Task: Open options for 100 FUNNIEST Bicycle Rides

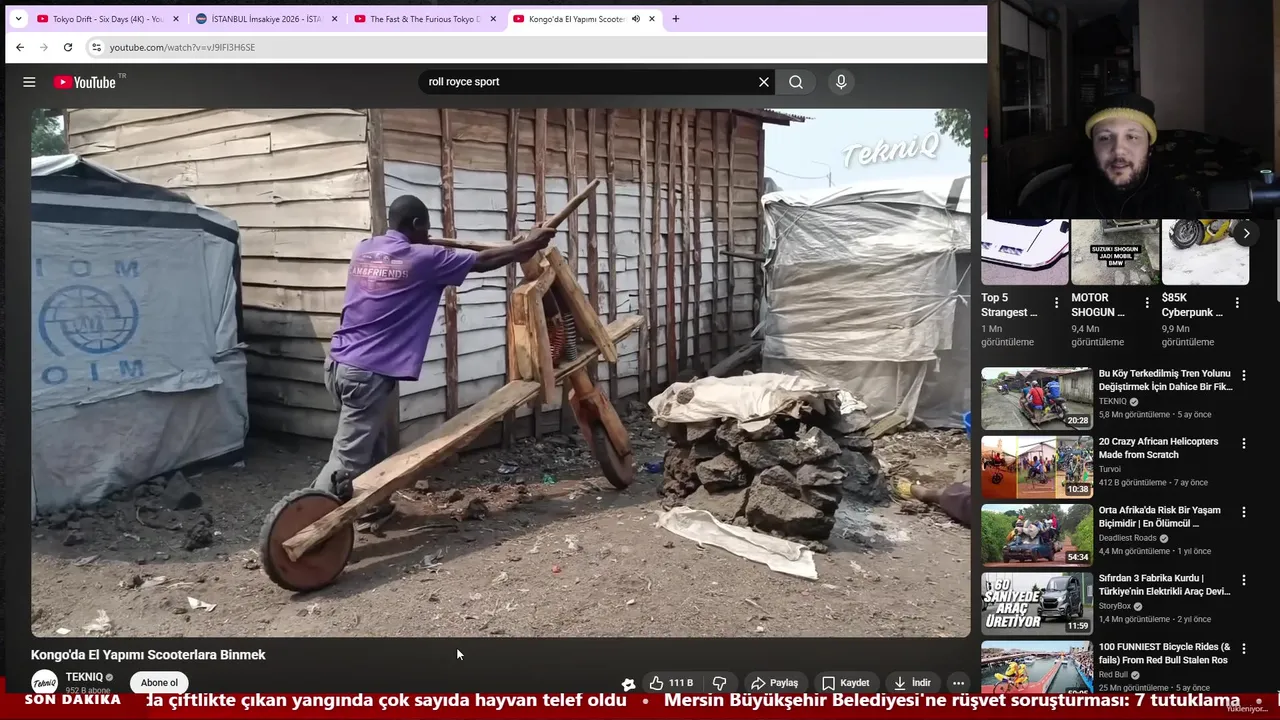Action: click(x=1244, y=649)
